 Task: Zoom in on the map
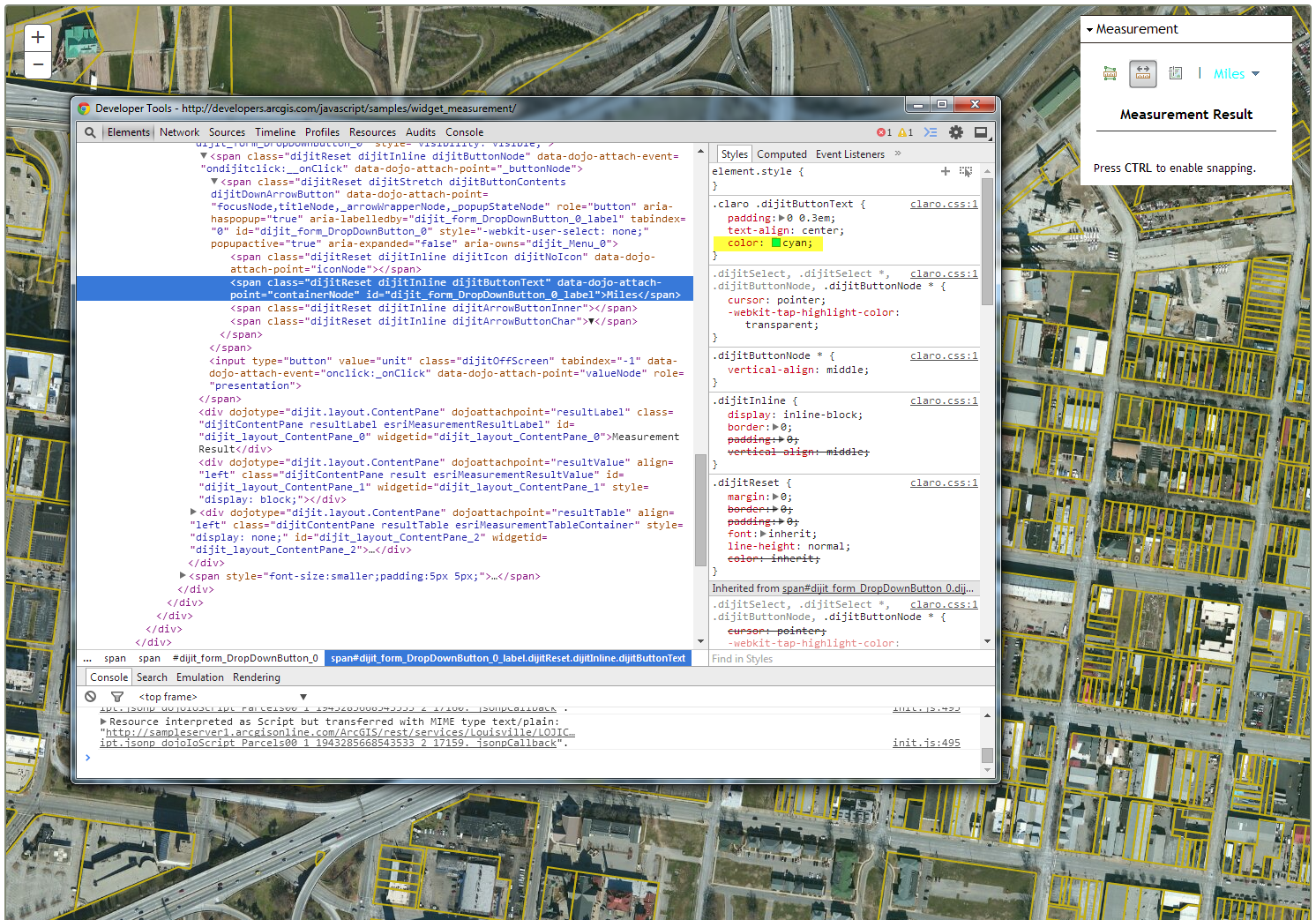click(x=37, y=37)
